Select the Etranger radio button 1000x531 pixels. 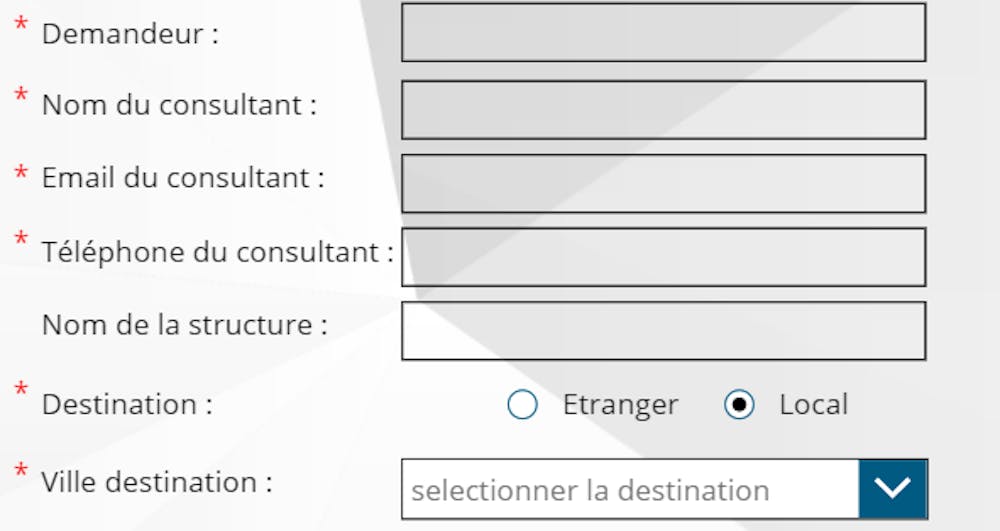(522, 405)
